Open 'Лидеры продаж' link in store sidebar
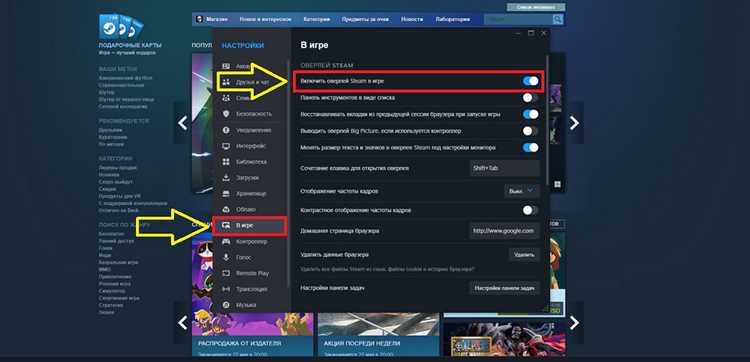Image resolution: width=750 pixels, height=362 pixels. 118,168
